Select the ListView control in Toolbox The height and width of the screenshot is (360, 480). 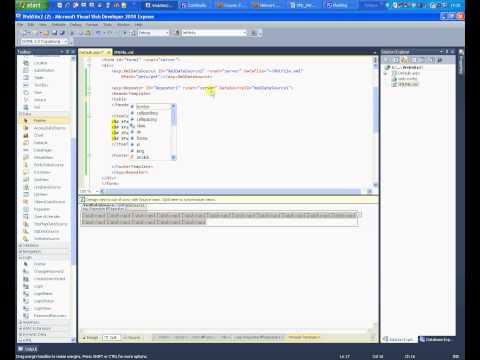41,194
